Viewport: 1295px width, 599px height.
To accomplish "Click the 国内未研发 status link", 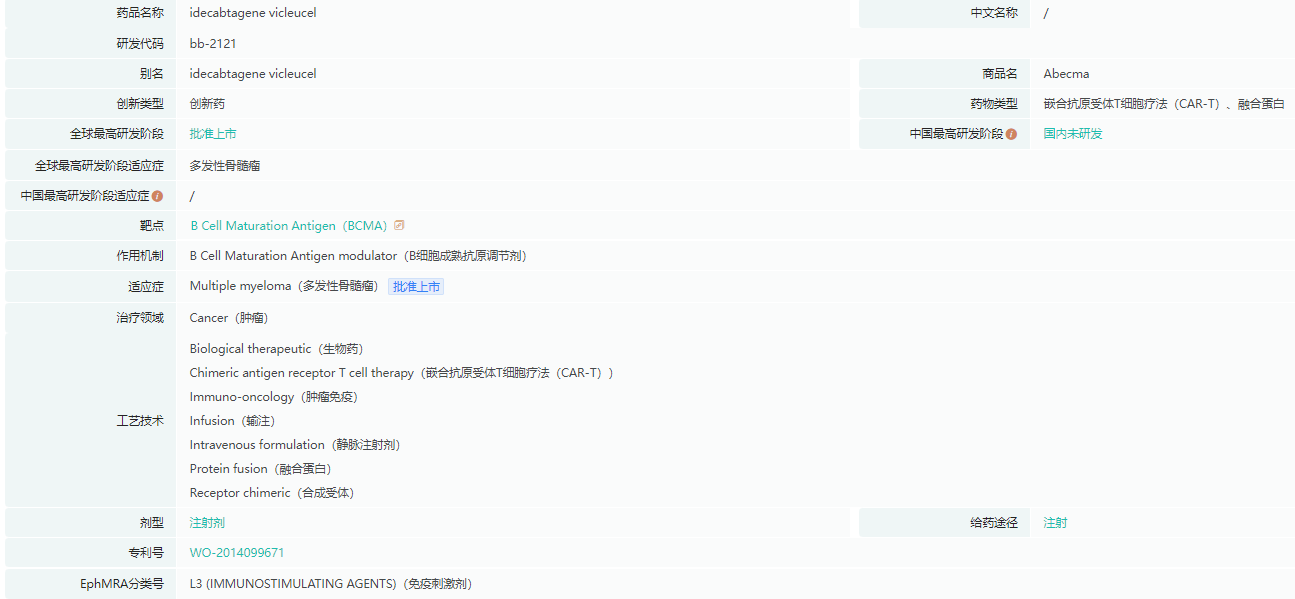I will tap(1073, 134).
